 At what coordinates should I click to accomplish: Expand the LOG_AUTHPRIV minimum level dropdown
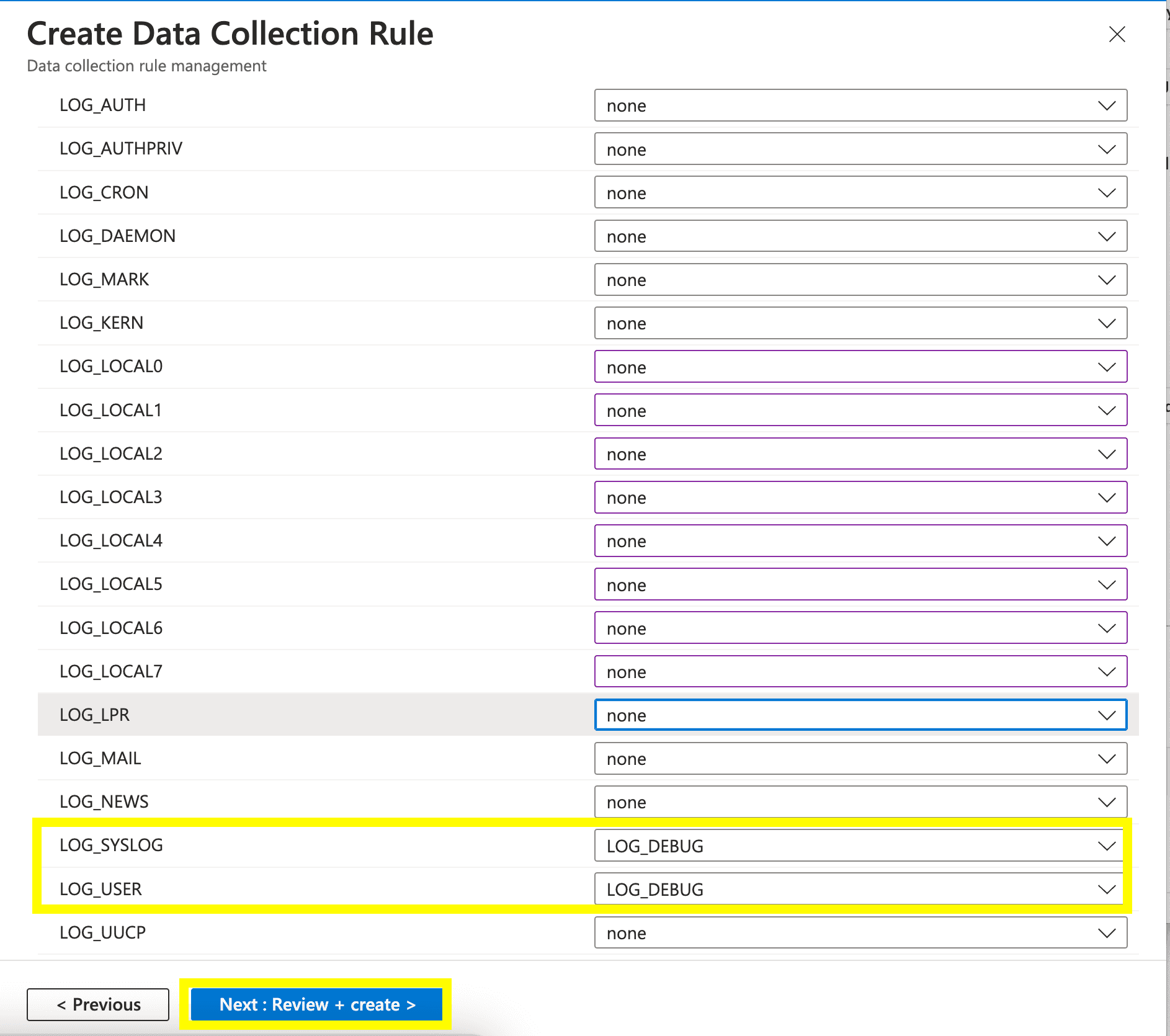tap(860, 149)
